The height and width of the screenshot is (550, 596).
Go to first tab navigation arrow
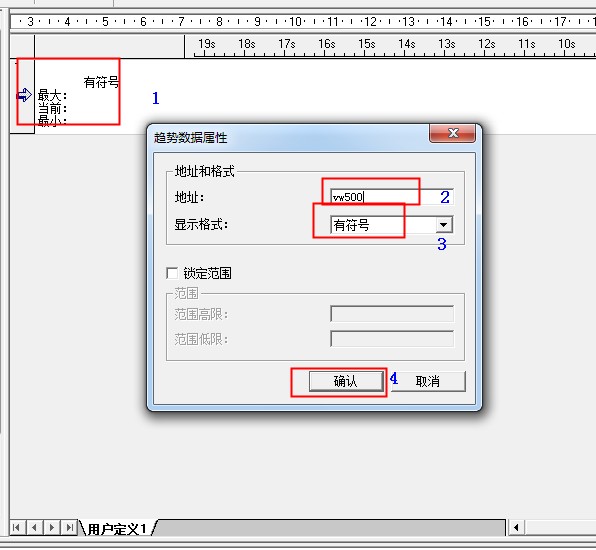tap(16, 528)
